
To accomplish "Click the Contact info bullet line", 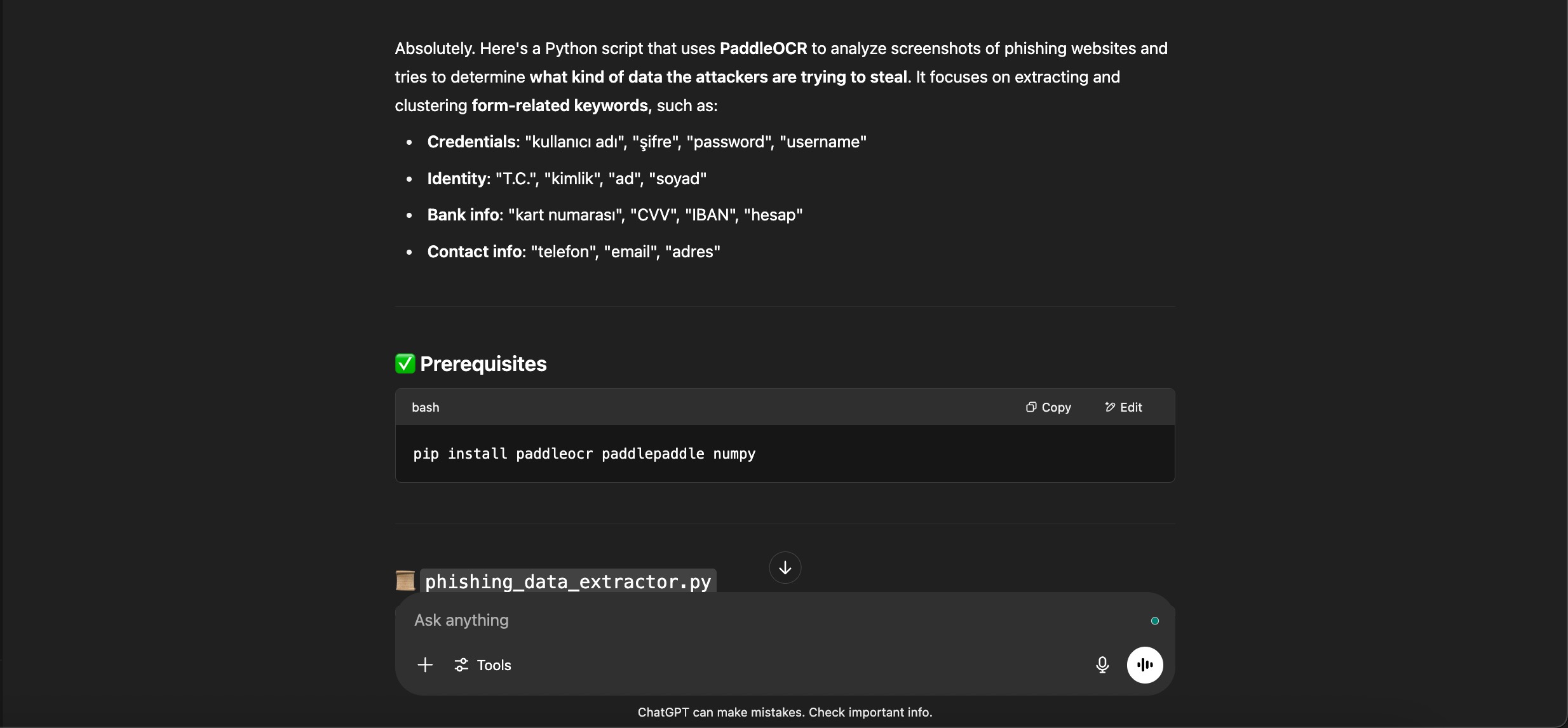I will tap(574, 252).
